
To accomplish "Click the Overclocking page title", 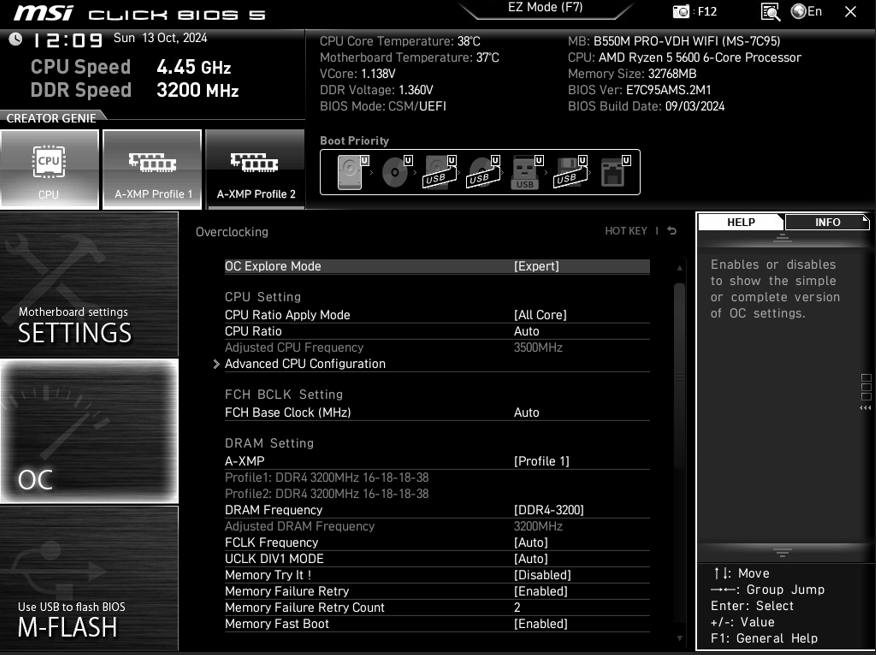I will (x=232, y=232).
